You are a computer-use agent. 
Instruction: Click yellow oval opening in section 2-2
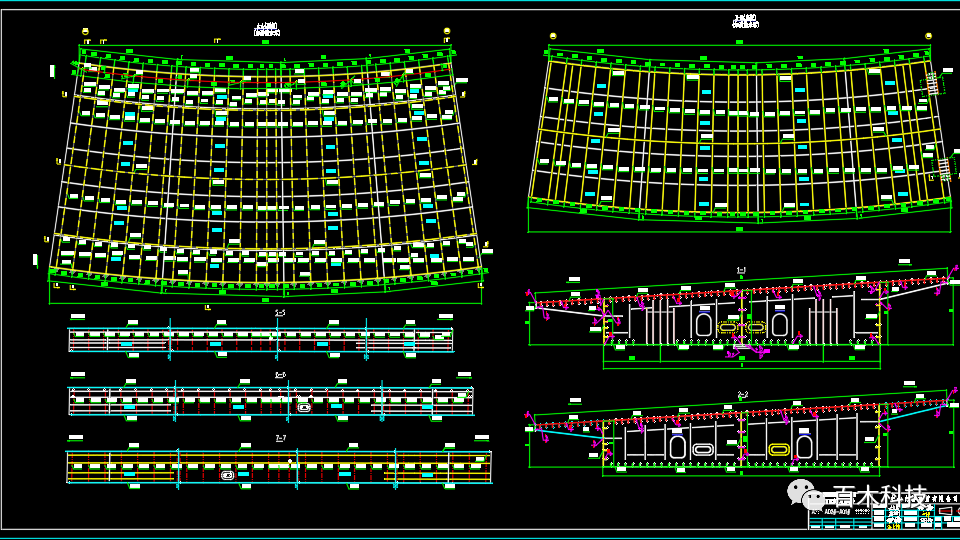click(x=778, y=450)
